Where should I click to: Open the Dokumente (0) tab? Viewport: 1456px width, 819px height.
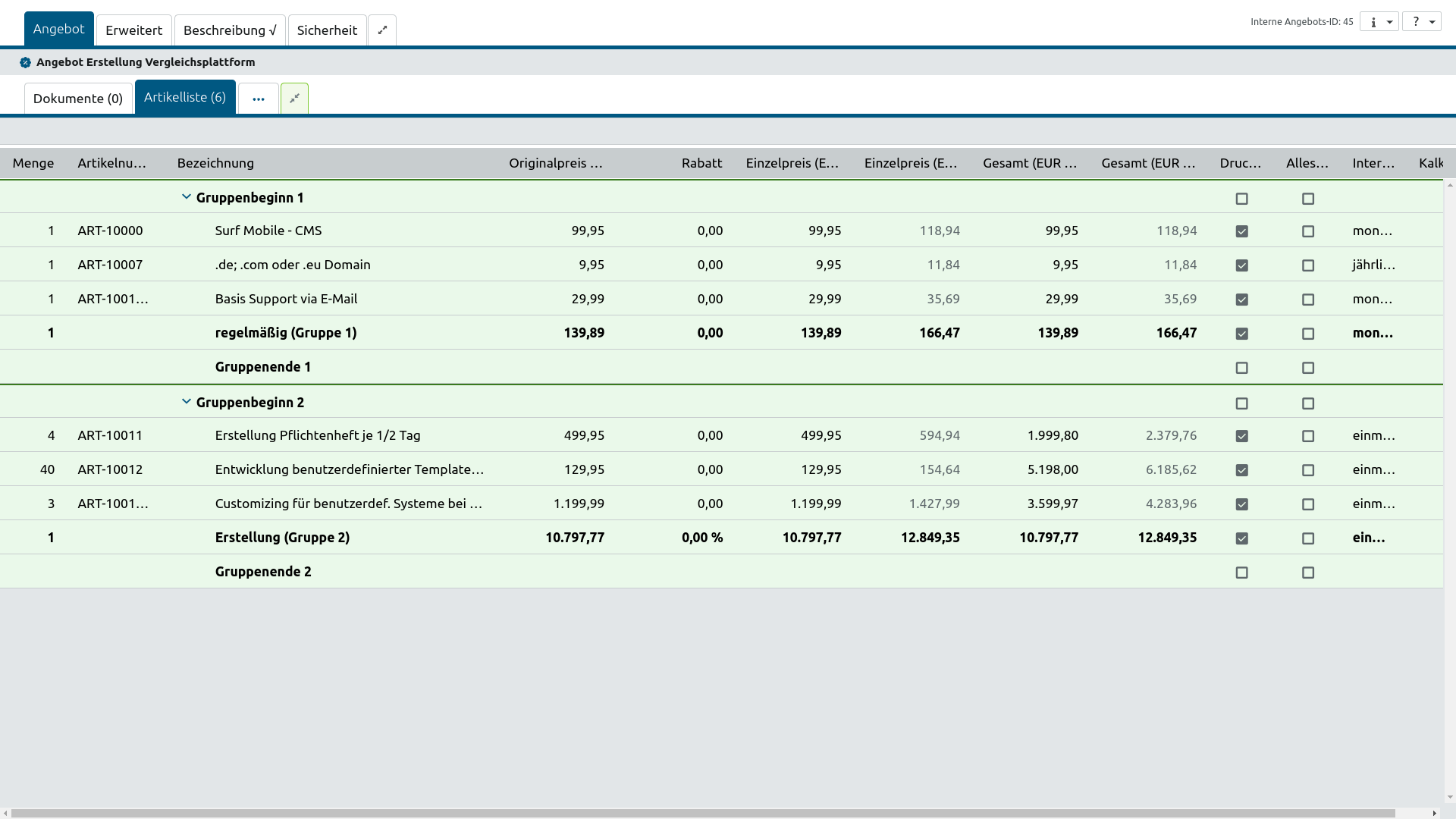[x=78, y=99]
